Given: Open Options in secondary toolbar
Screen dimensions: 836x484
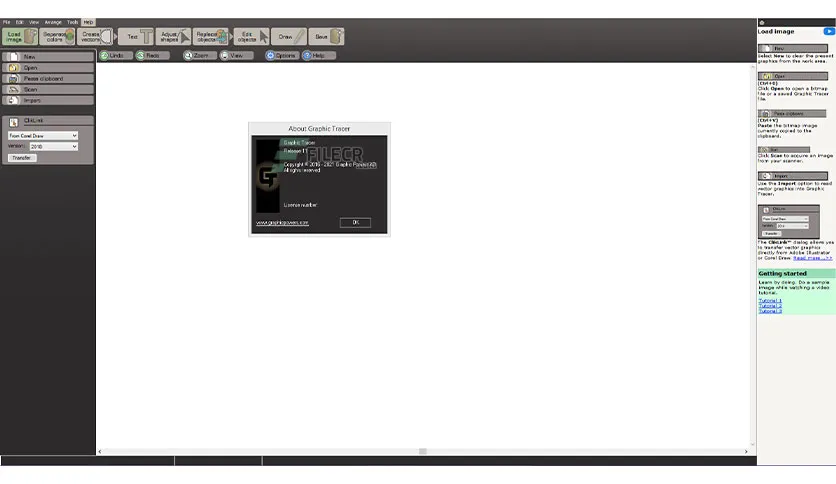Looking at the screenshot, I should [282, 55].
